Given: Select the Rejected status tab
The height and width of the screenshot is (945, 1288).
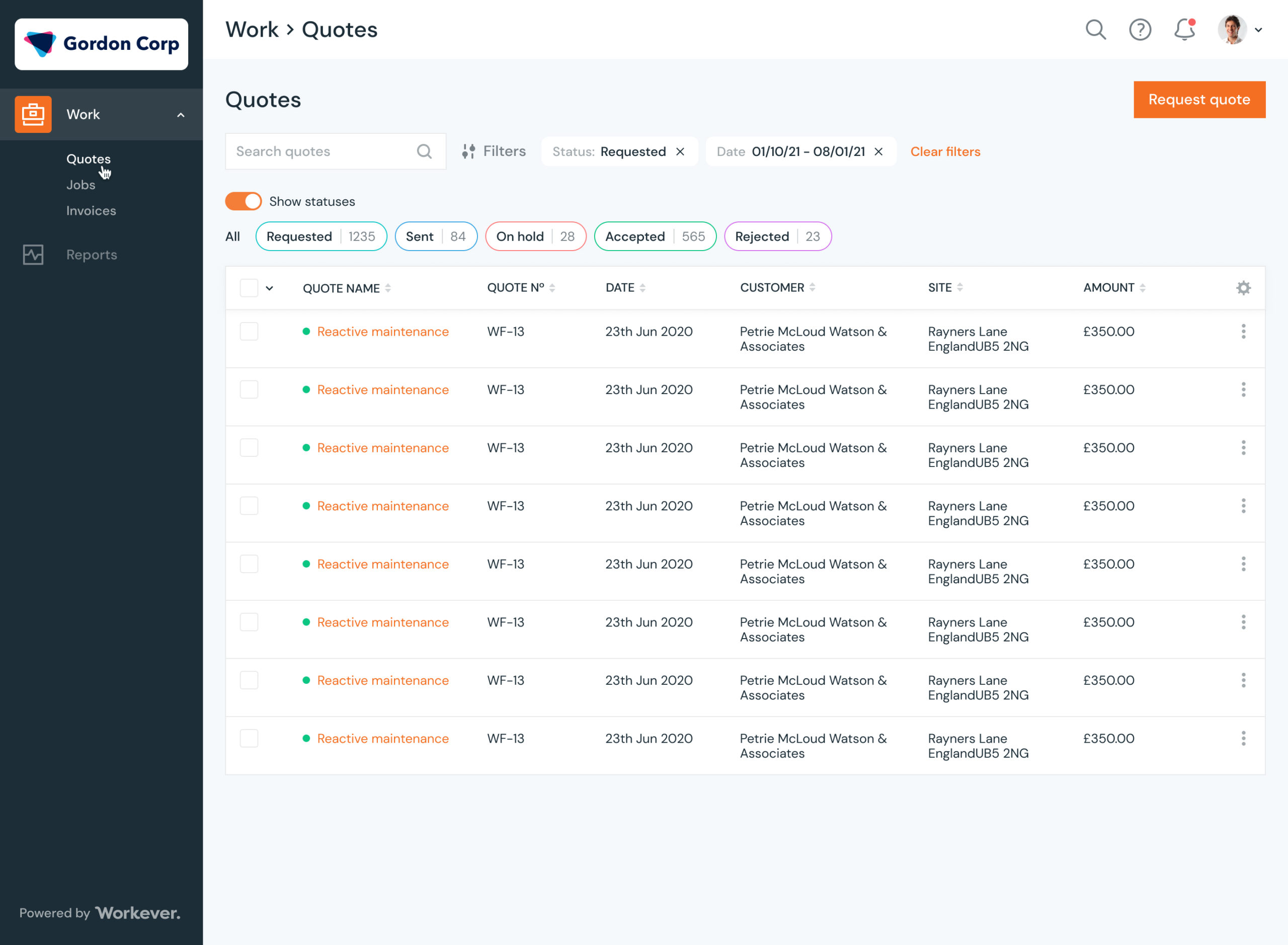Looking at the screenshot, I should click(778, 236).
